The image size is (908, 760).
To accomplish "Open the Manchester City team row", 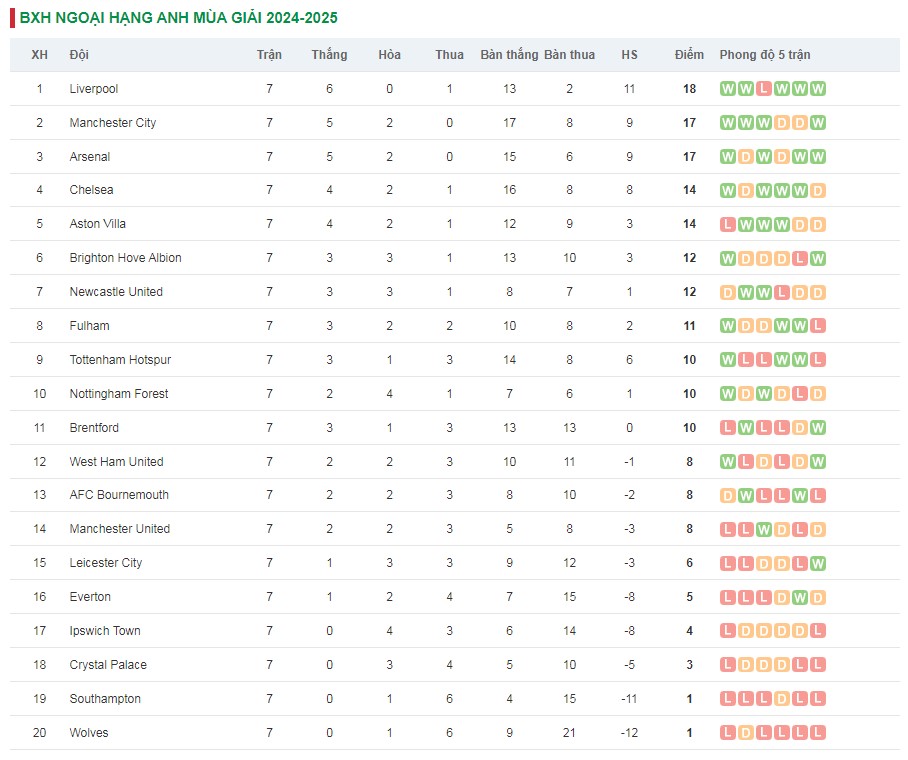I will [x=455, y=123].
